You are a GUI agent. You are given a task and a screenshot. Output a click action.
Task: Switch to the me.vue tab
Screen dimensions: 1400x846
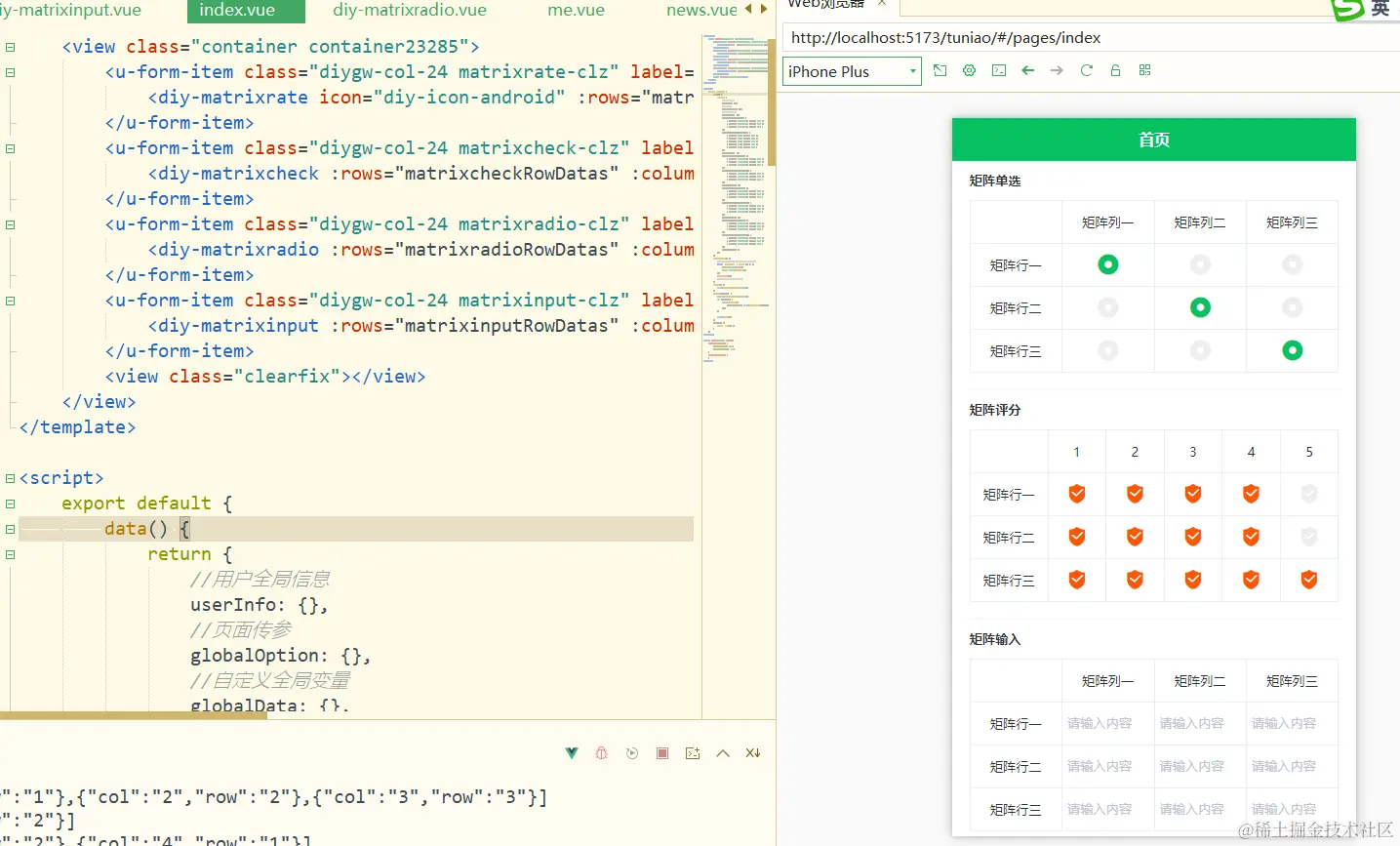tap(576, 11)
